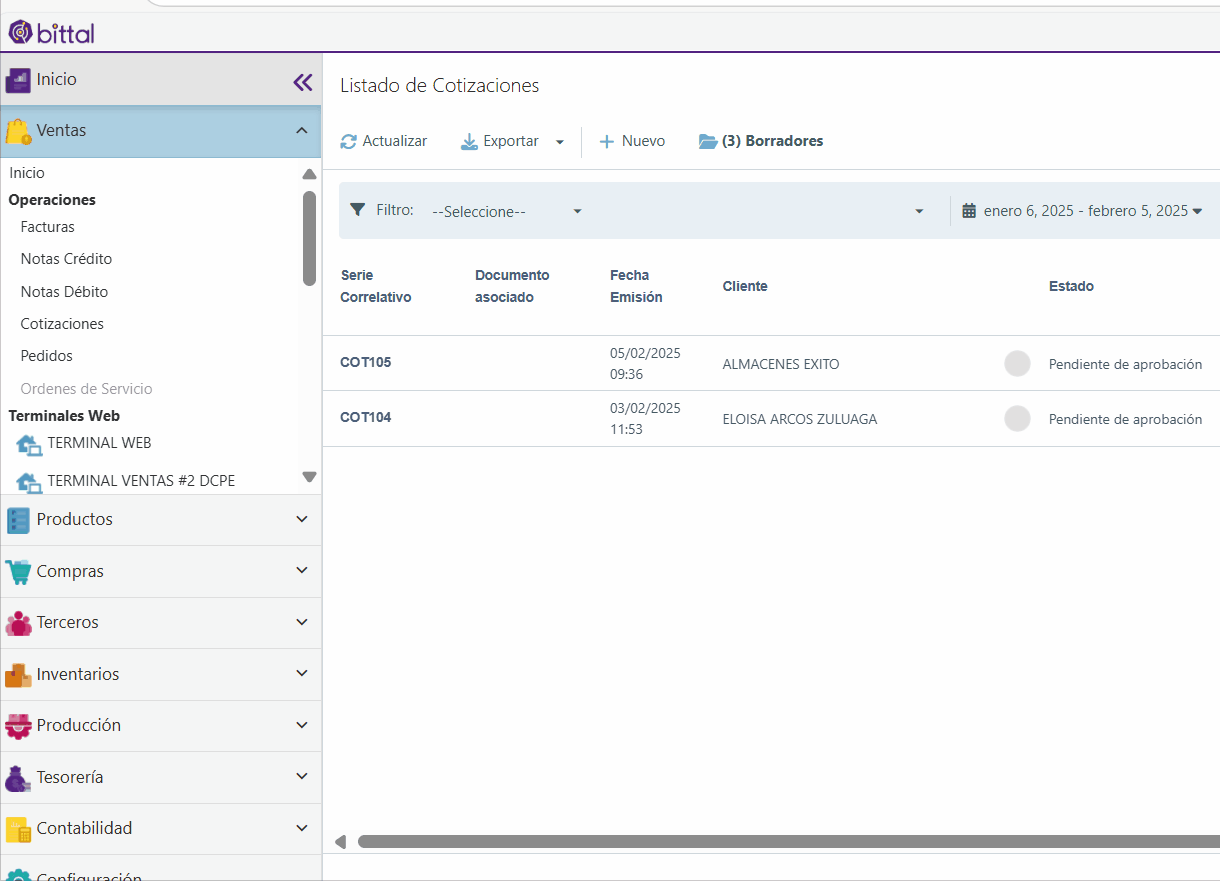Screen dimensions: 1220x881
Task: Click the Ventas shopping bag icon
Action: tap(18, 132)
